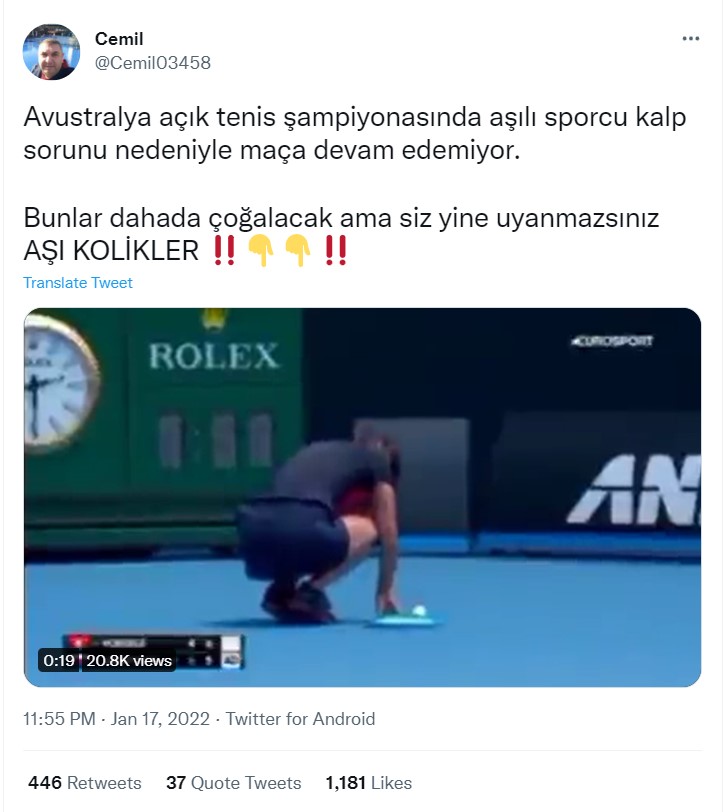View the 1,181 Likes list

pos(369,782)
